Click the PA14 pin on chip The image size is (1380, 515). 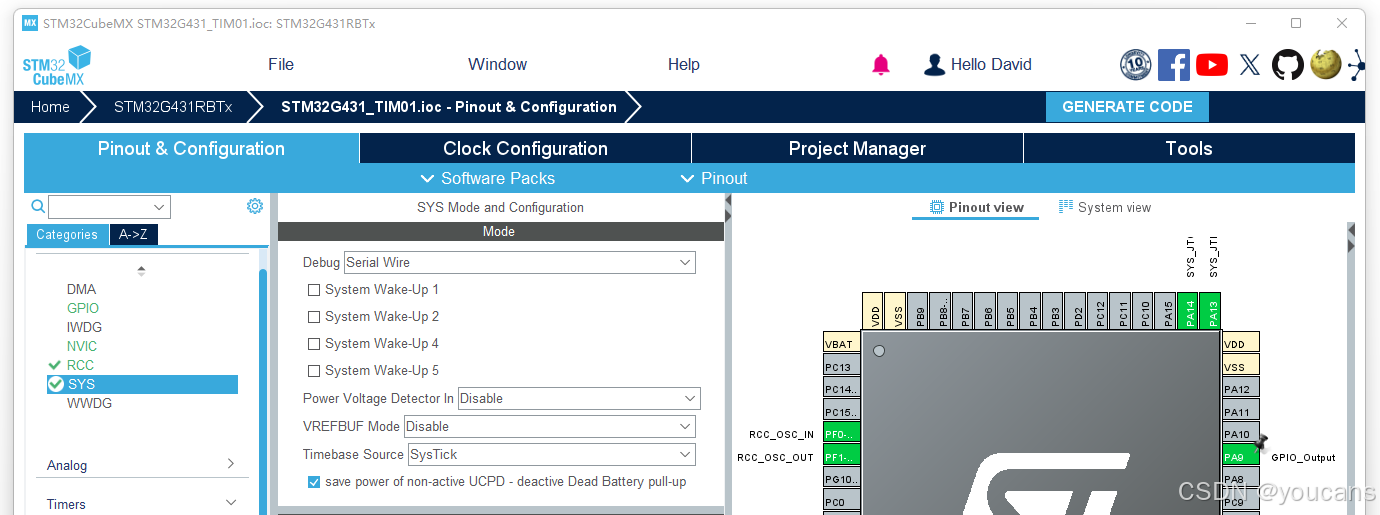click(x=1188, y=312)
